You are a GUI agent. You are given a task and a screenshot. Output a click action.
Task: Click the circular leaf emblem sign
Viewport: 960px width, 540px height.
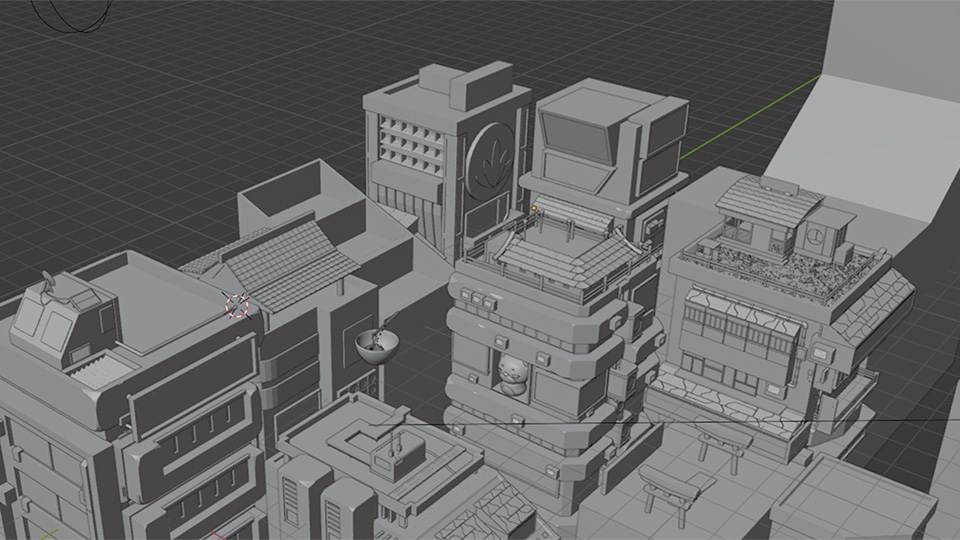tap(493, 160)
